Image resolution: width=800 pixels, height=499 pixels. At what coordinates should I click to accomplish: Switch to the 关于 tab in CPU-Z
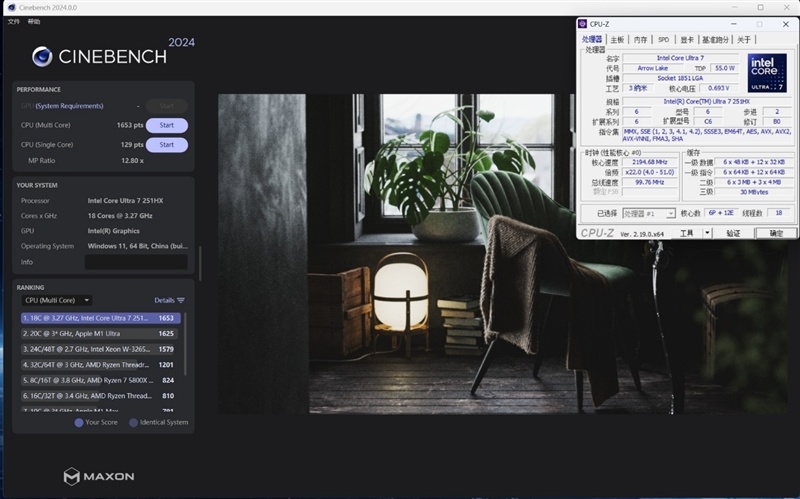[744, 39]
